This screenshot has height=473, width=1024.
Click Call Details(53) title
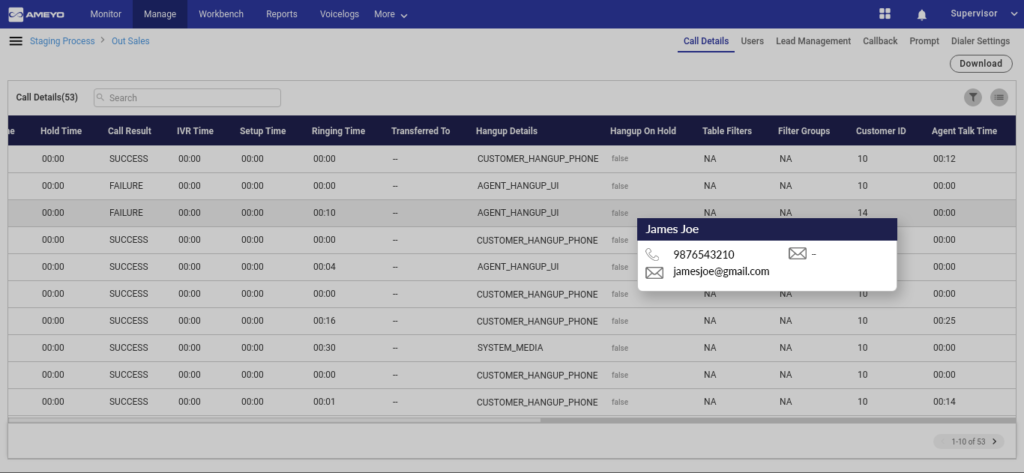coord(47,97)
